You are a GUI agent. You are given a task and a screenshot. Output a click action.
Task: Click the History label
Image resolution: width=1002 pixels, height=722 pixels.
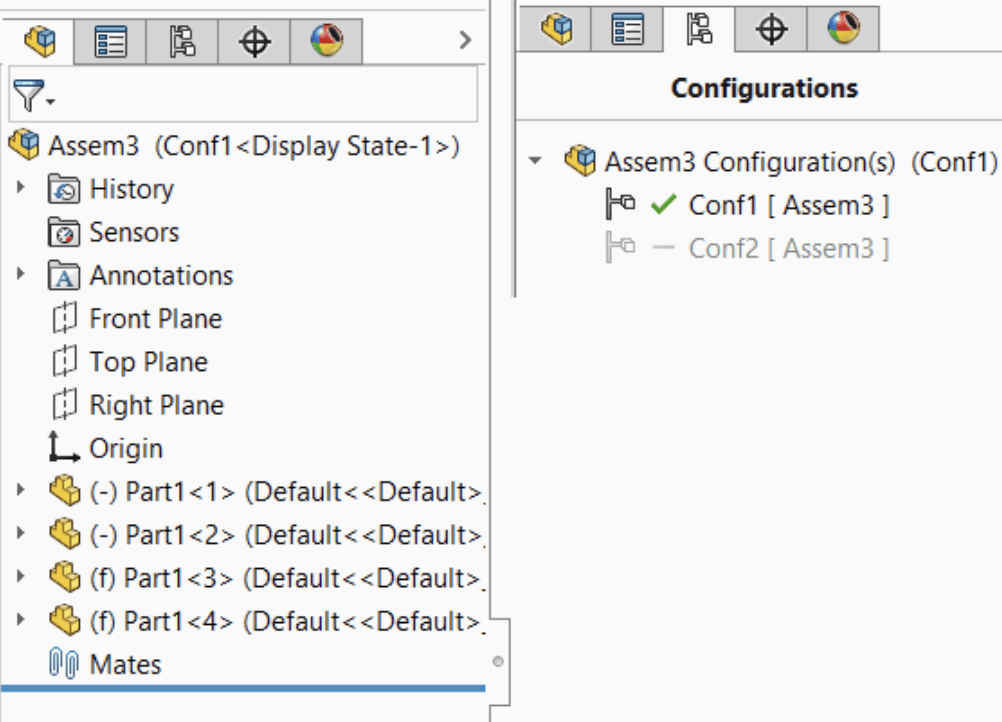click(x=132, y=189)
